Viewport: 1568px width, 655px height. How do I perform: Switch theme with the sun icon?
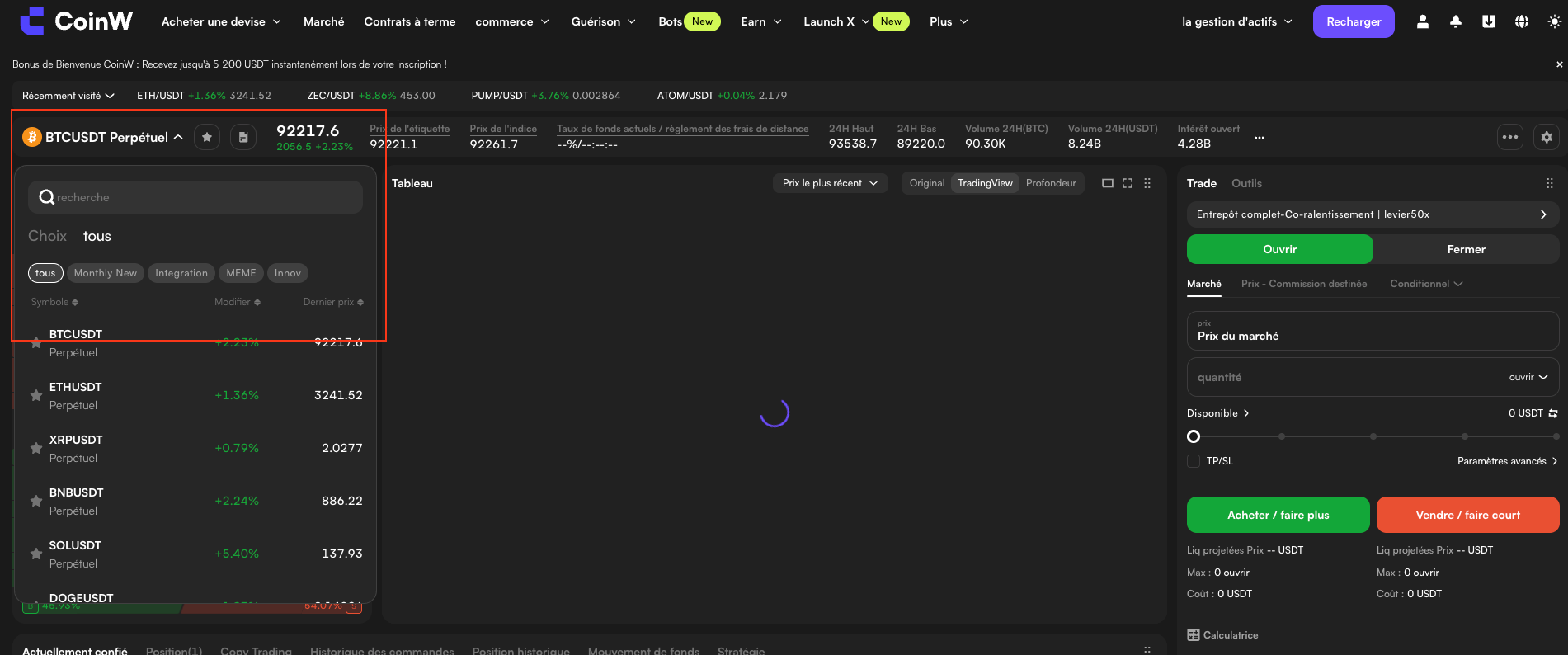tap(1555, 21)
